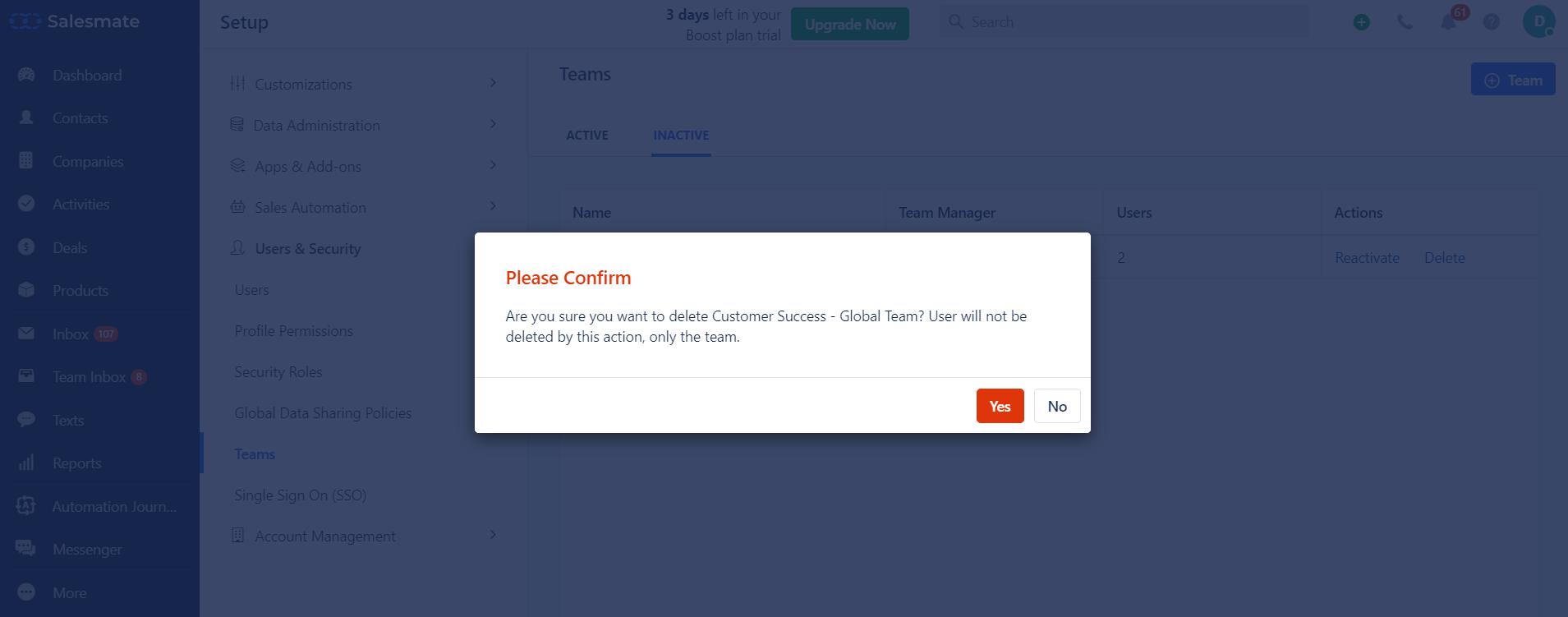
Task: Select the INACTIVE teams tab
Action: click(681, 135)
